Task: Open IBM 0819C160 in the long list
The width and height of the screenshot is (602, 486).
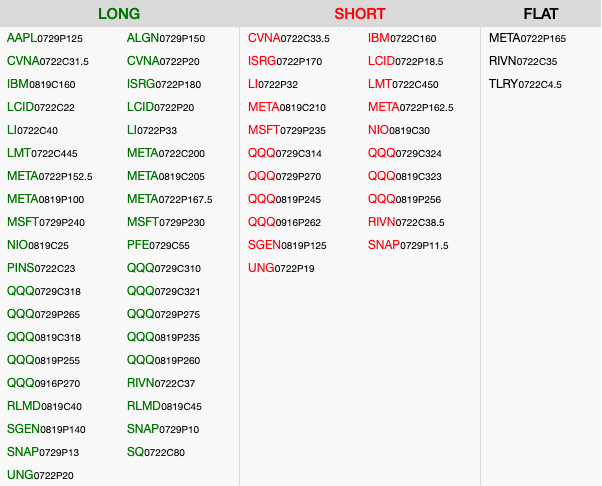Action: 40,84
